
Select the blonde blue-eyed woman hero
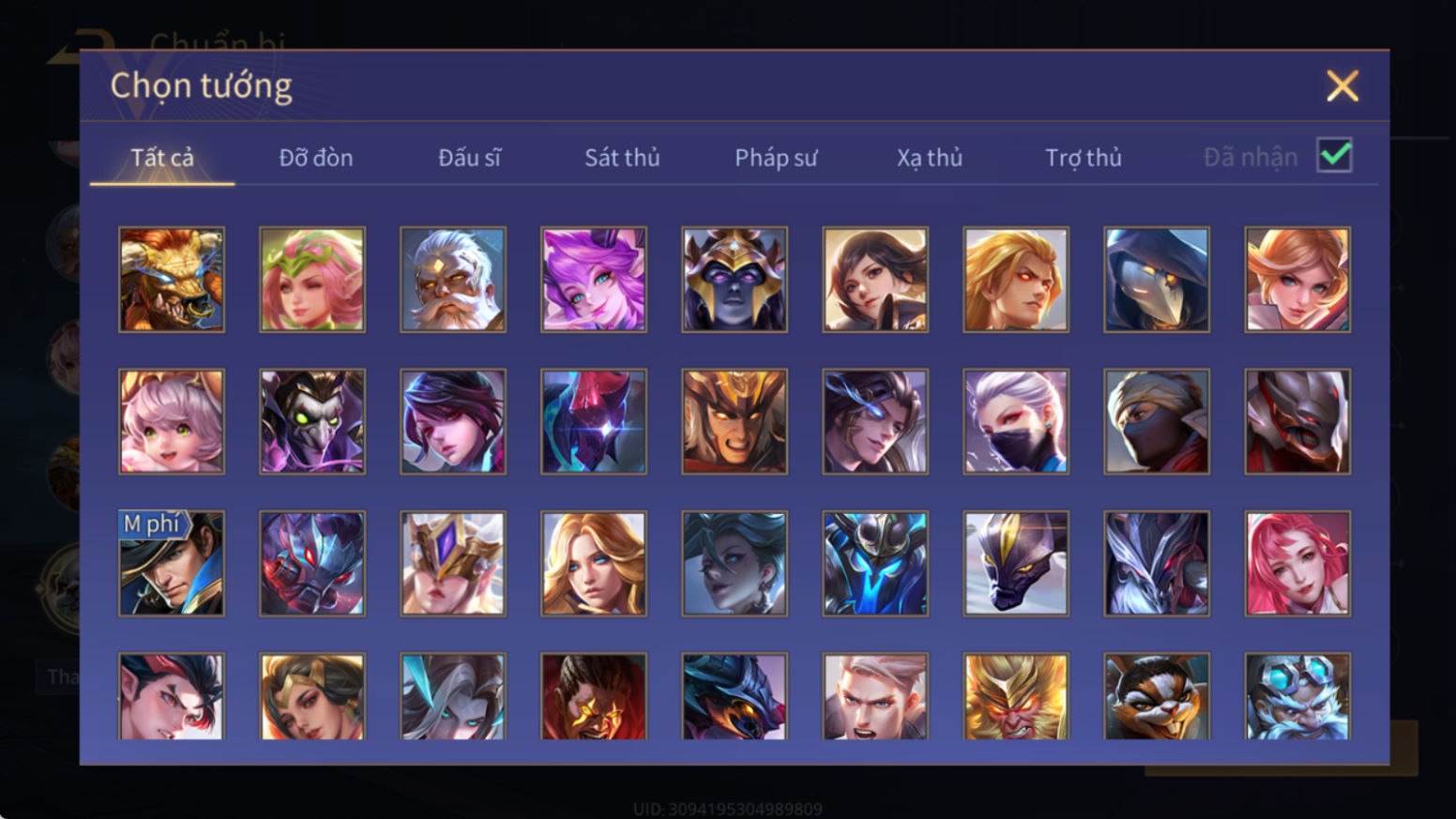pyautogui.click(x=594, y=563)
